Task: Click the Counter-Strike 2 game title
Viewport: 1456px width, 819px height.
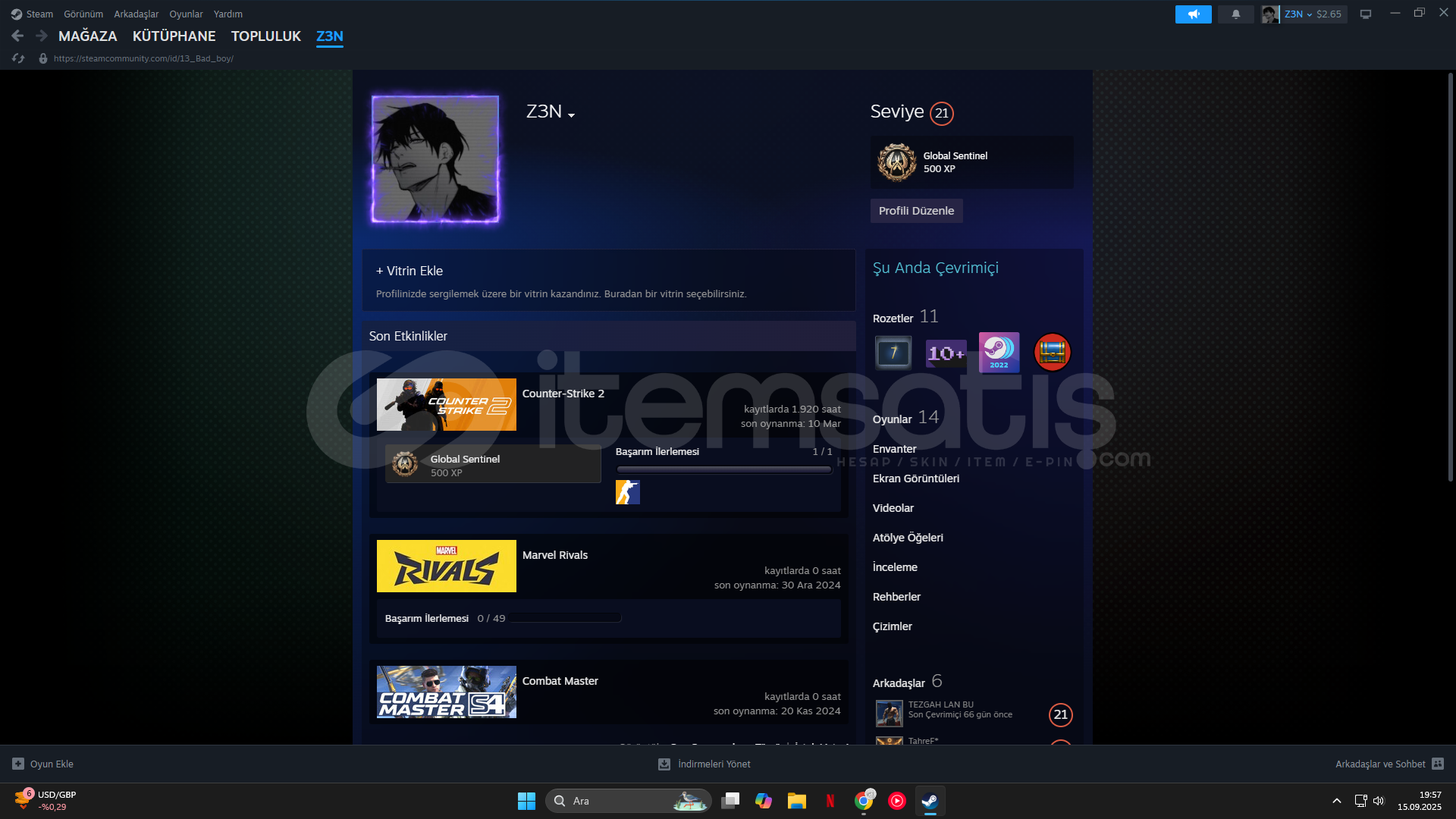Action: (563, 394)
